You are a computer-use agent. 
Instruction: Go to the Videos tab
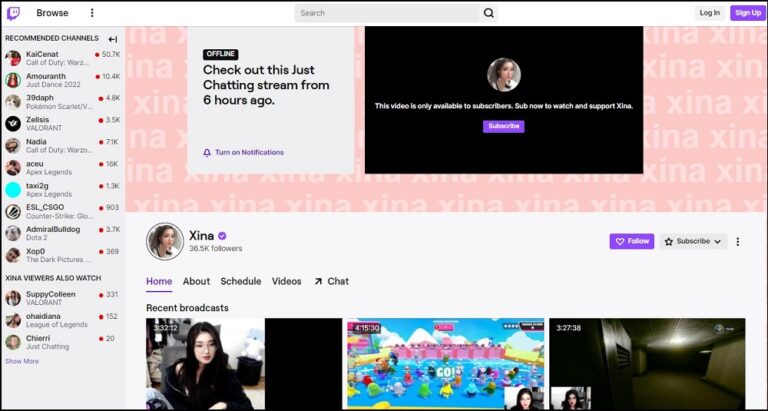pyautogui.click(x=286, y=281)
